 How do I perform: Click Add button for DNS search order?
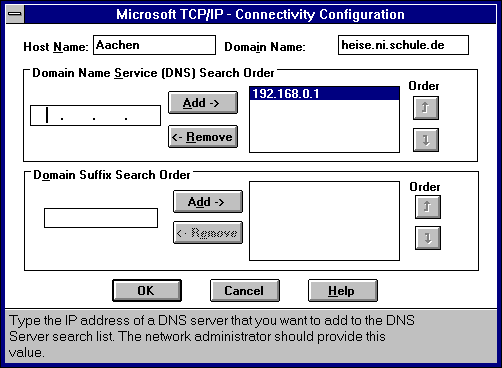[x=203, y=103]
